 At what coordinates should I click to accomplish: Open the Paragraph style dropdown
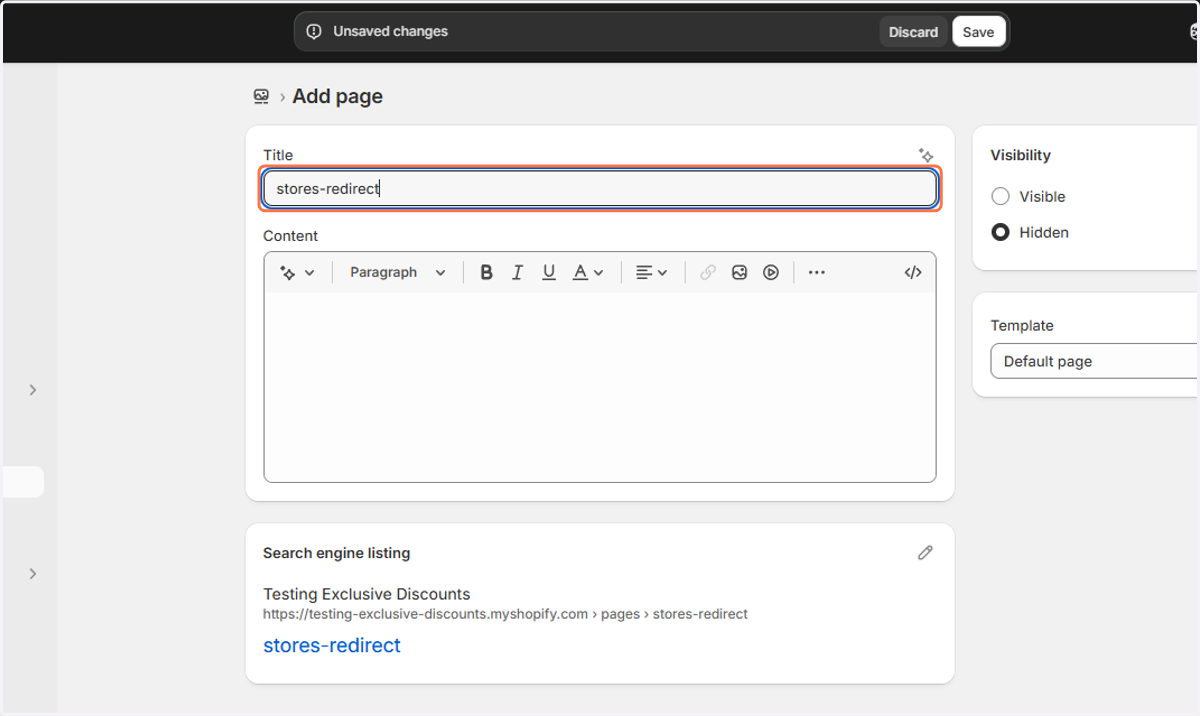click(x=397, y=272)
